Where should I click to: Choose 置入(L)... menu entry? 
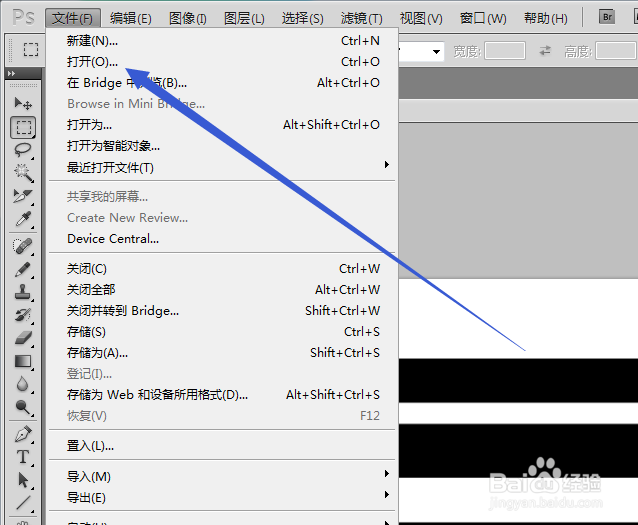click(x=222, y=446)
